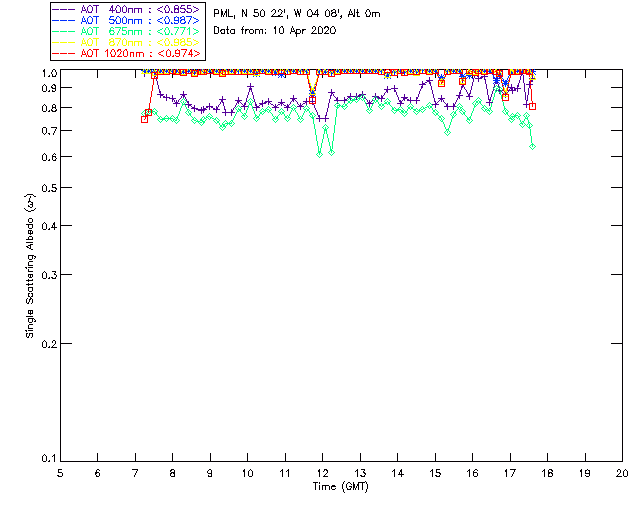The image size is (640, 512).
Task: Click the 0.4 y-axis tick label
Action: point(49,226)
